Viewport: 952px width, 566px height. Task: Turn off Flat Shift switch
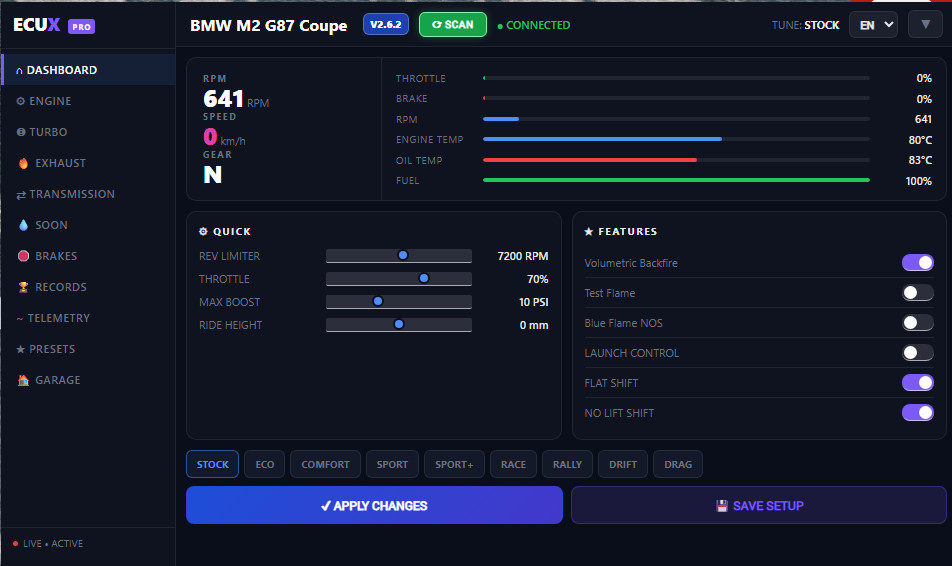click(x=917, y=383)
